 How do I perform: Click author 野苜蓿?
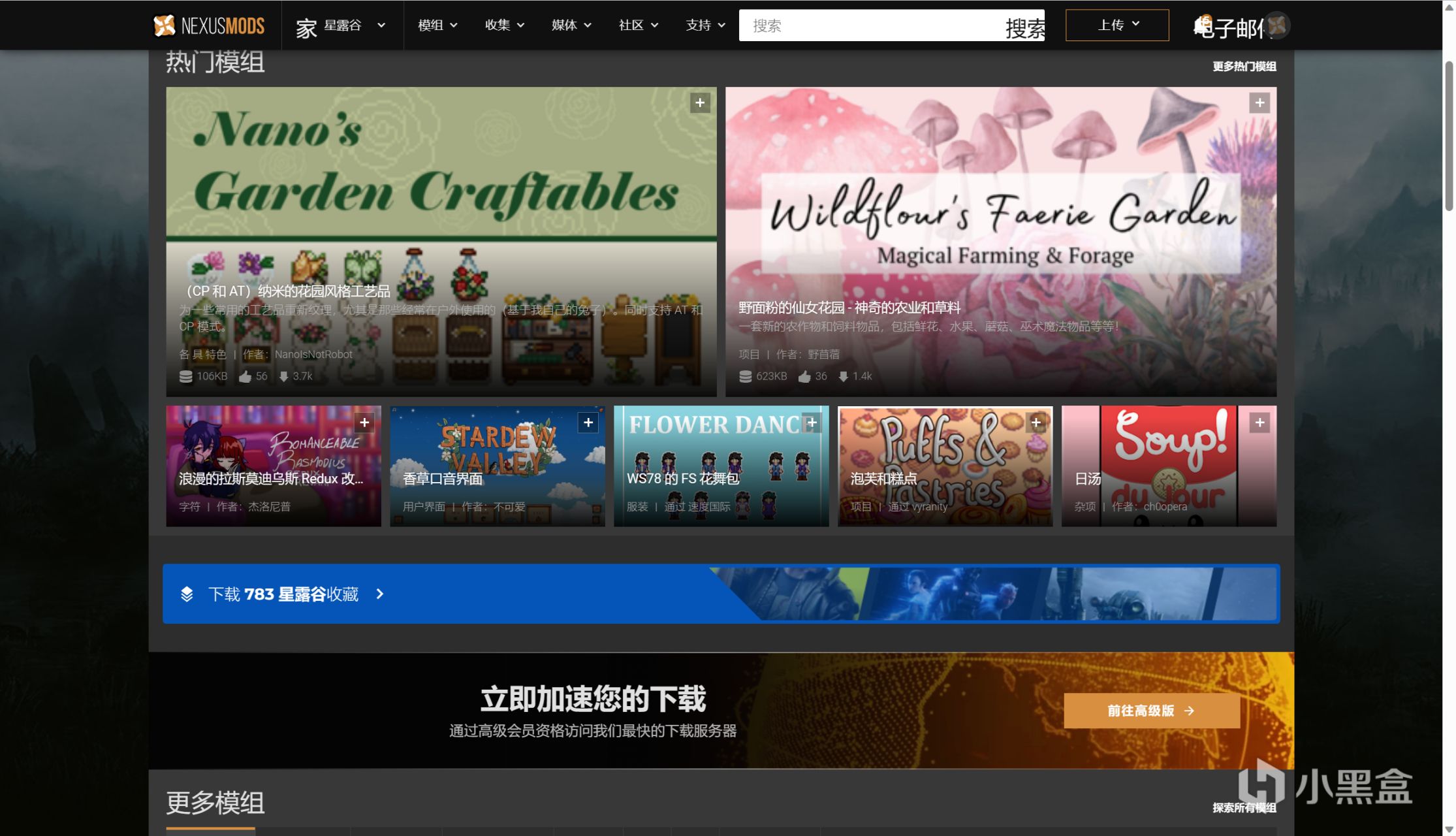pos(823,354)
